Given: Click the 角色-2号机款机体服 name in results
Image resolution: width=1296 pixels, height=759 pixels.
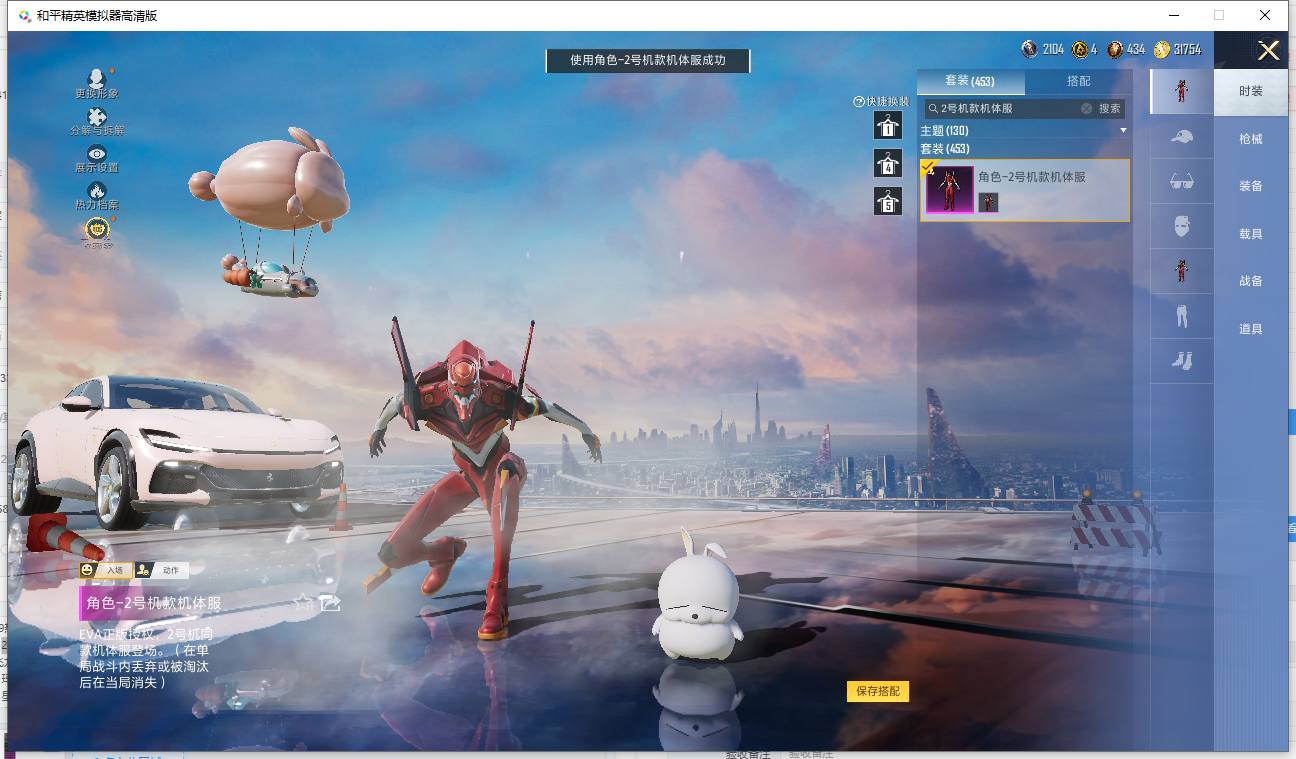Looking at the screenshot, I should click(1032, 177).
